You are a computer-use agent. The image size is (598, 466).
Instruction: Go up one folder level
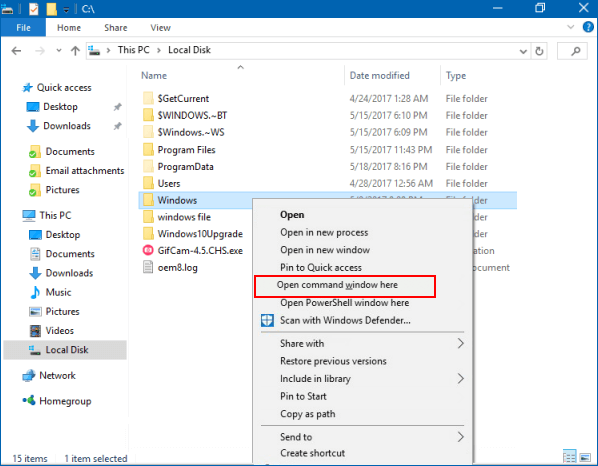pyautogui.click(x=75, y=50)
